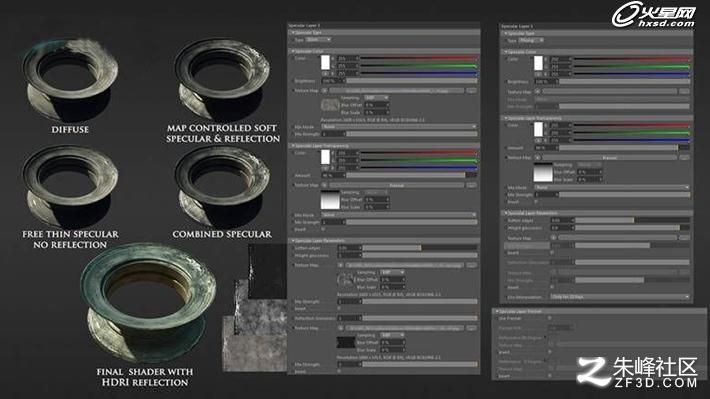Toggle the Invert checkbox at the bottom of the left Parameters section
Image resolution: width=710 pixels, height=399 pixels.
pyautogui.click(x=339, y=371)
